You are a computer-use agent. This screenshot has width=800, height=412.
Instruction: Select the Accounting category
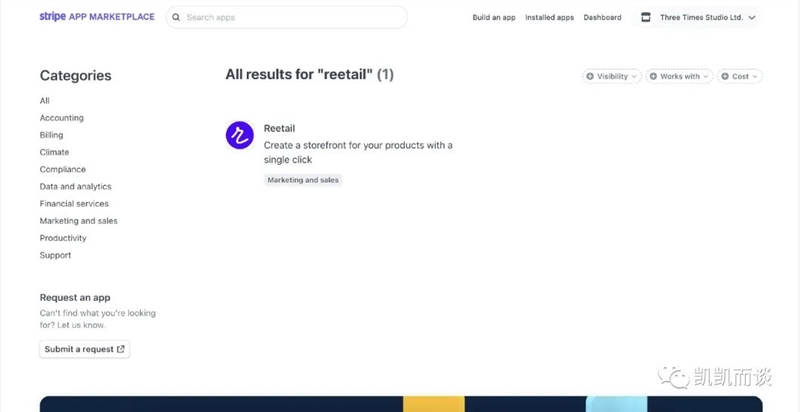click(62, 118)
